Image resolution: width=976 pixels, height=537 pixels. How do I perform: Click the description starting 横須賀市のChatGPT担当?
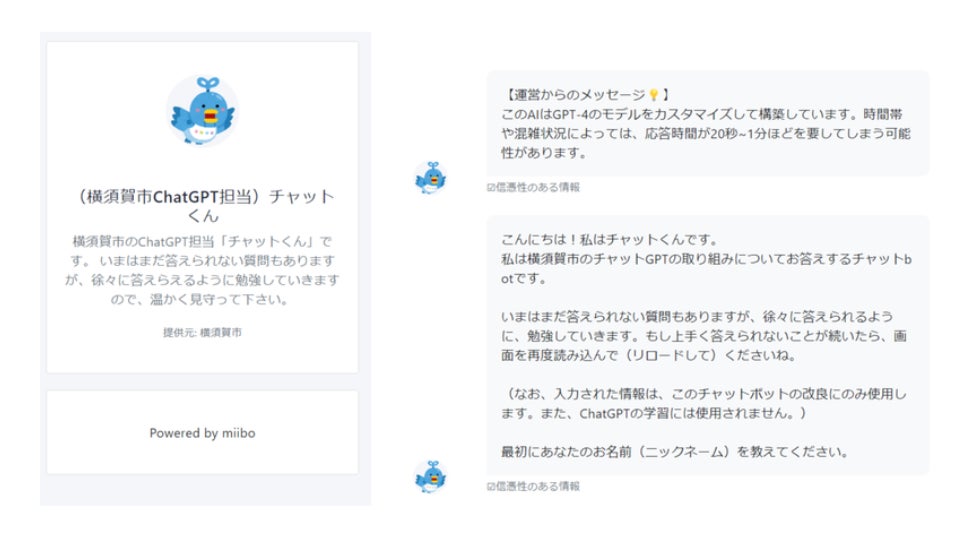tap(202, 270)
